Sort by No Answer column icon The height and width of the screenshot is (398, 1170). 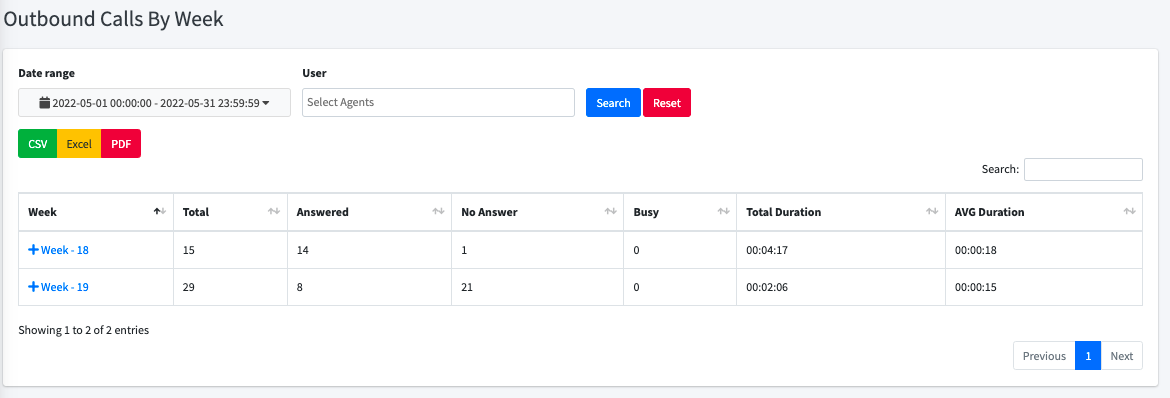click(x=610, y=212)
